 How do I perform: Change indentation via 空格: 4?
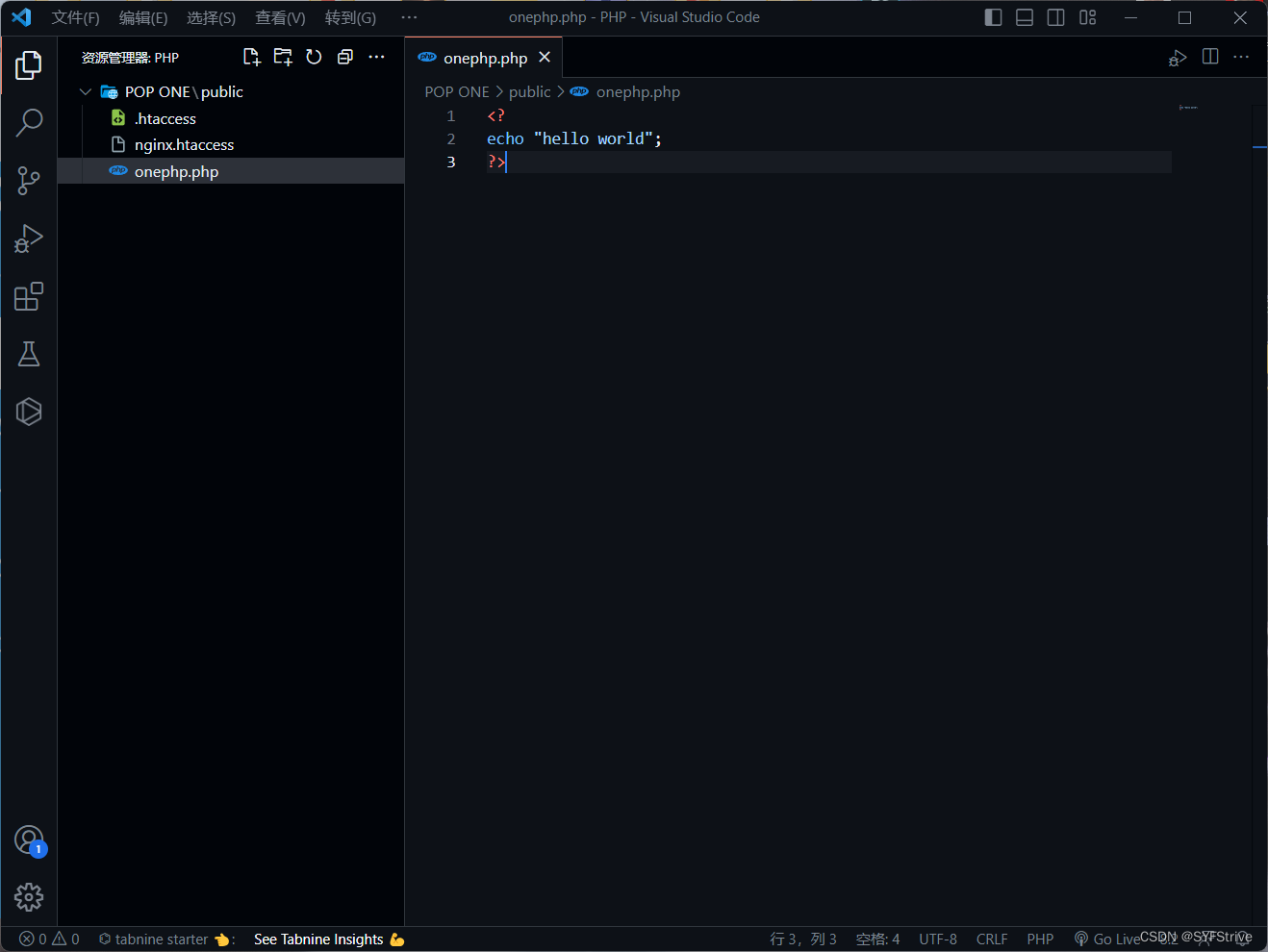click(x=877, y=939)
